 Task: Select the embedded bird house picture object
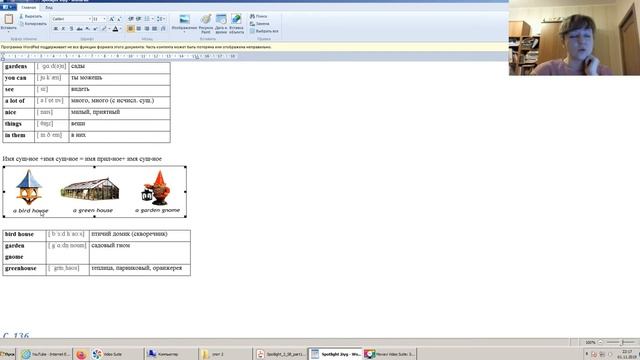(95, 192)
